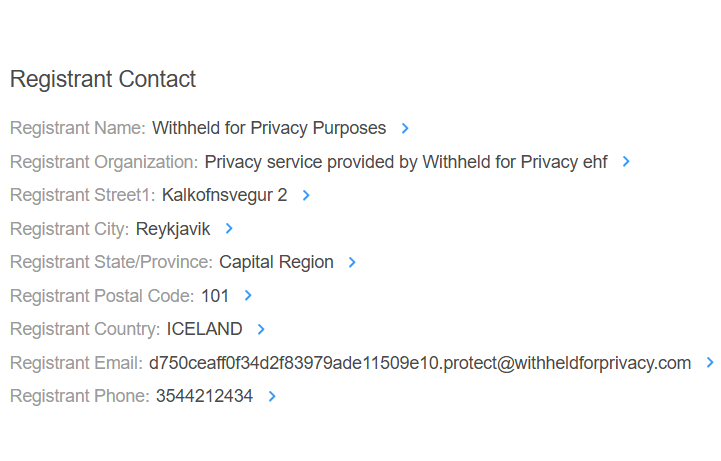Viewport: 721px width, 461px height.
Task: Click the Privacy service provided by organization text
Action: tap(406, 162)
